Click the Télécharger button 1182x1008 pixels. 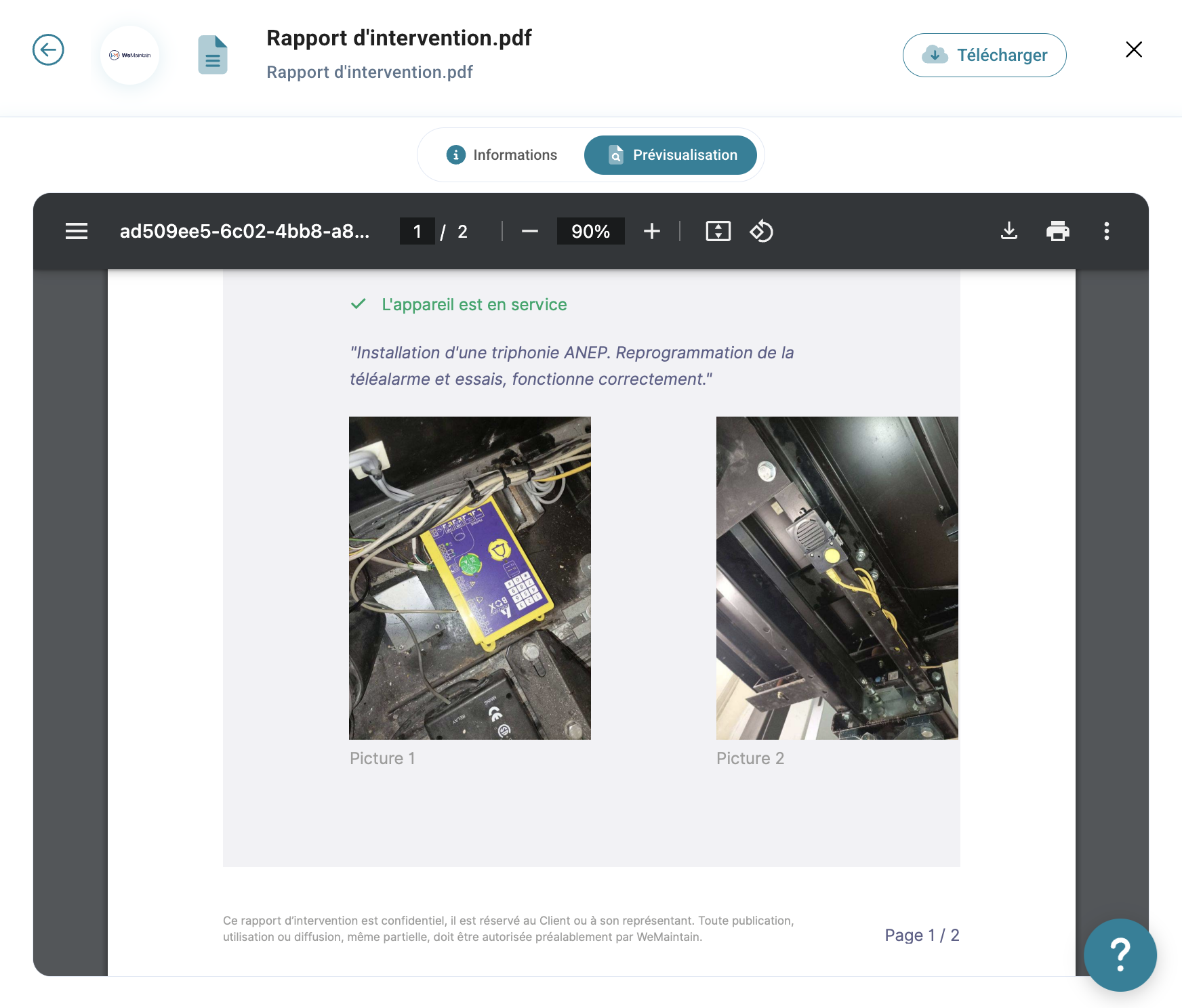tap(984, 56)
